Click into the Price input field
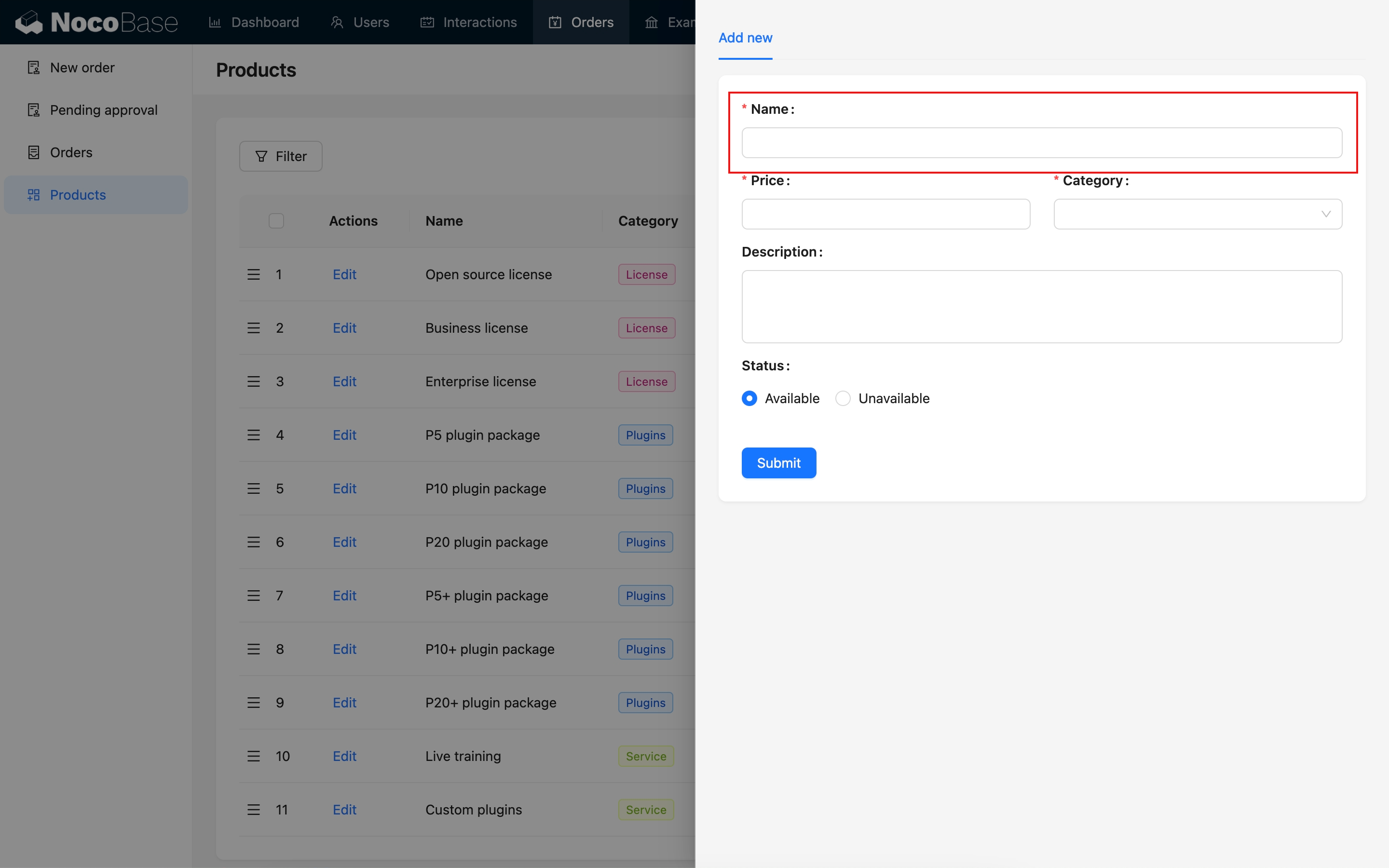Image resolution: width=1389 pixels, height=868 pixels. pyautogui.click(x=885, y=214)
